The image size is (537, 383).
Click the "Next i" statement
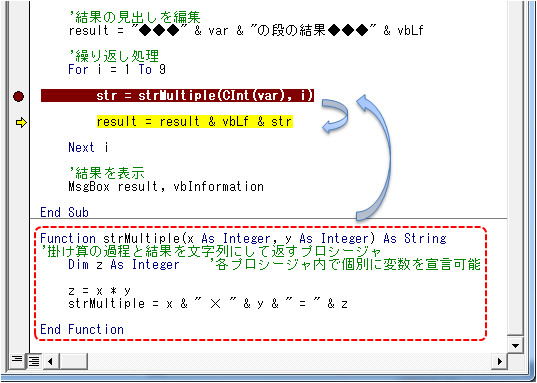tap(88, 148)
